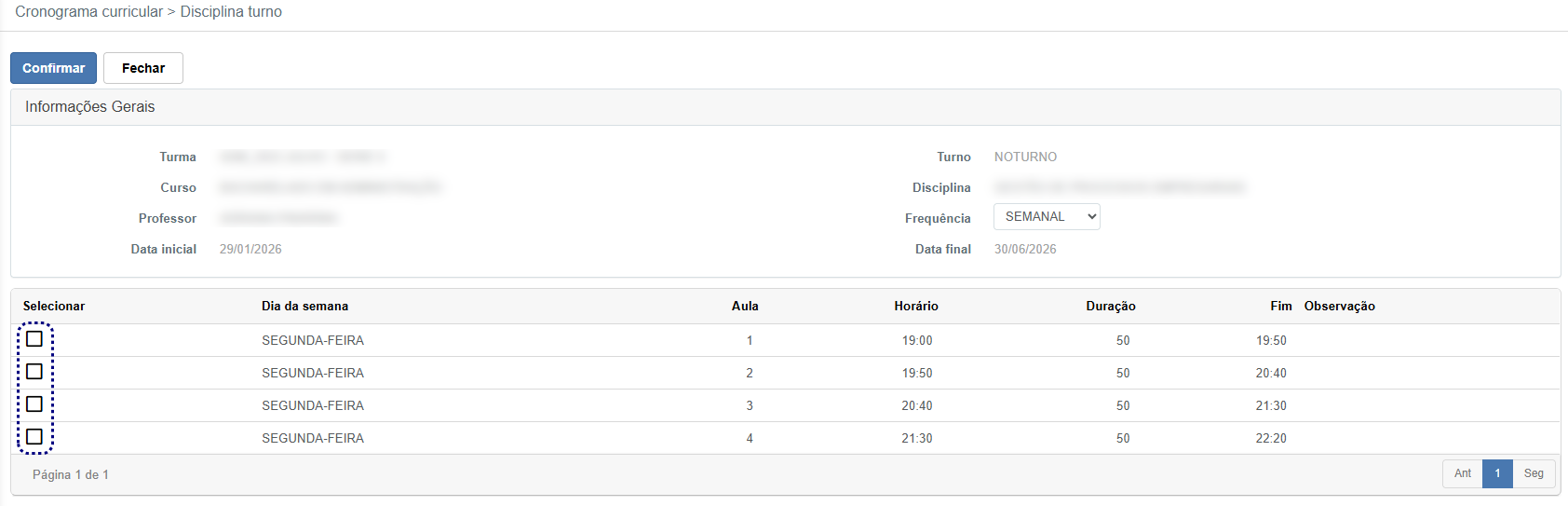Click the Dia da semana column header
The width and height of the screenshot is (1568, 506).
coord(304,307)
